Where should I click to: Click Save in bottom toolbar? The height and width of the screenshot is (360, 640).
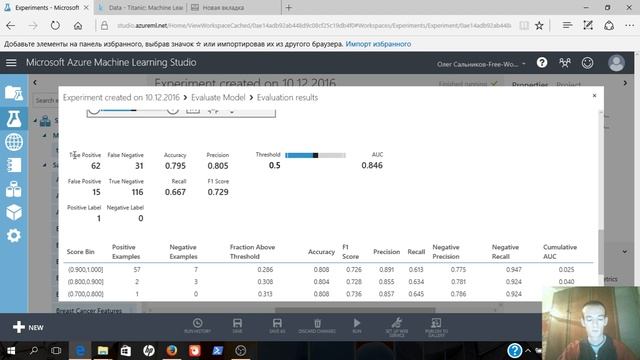click(x=237, y=326)
